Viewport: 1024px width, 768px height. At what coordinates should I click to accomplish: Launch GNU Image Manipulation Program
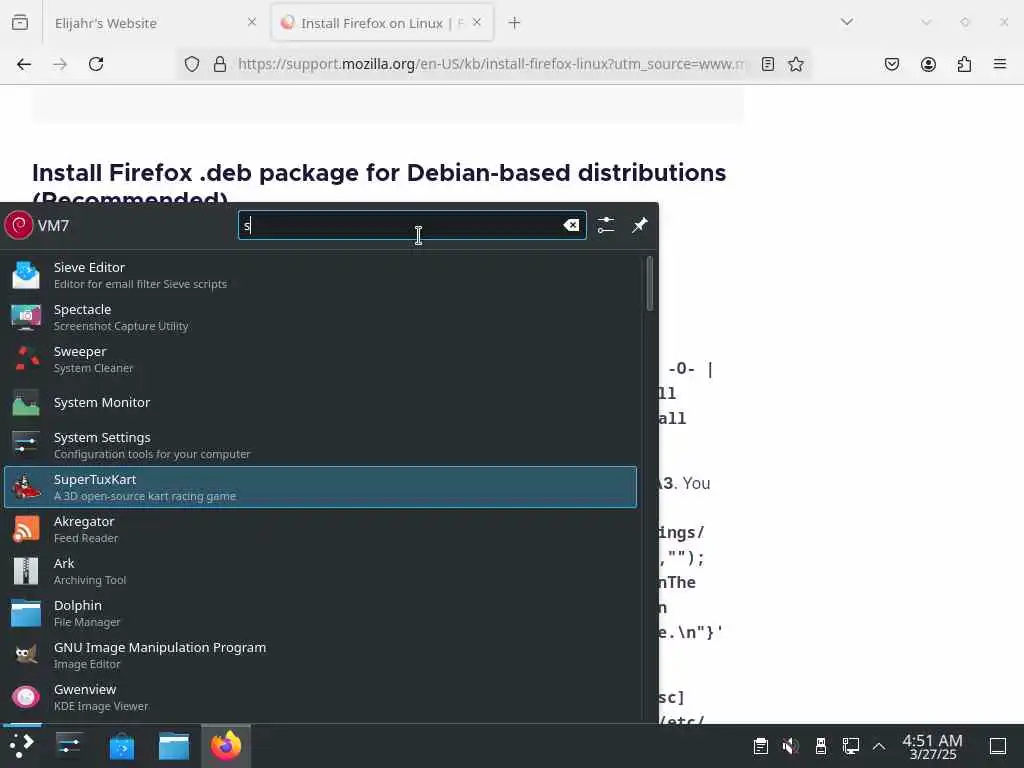click(320, 655)
